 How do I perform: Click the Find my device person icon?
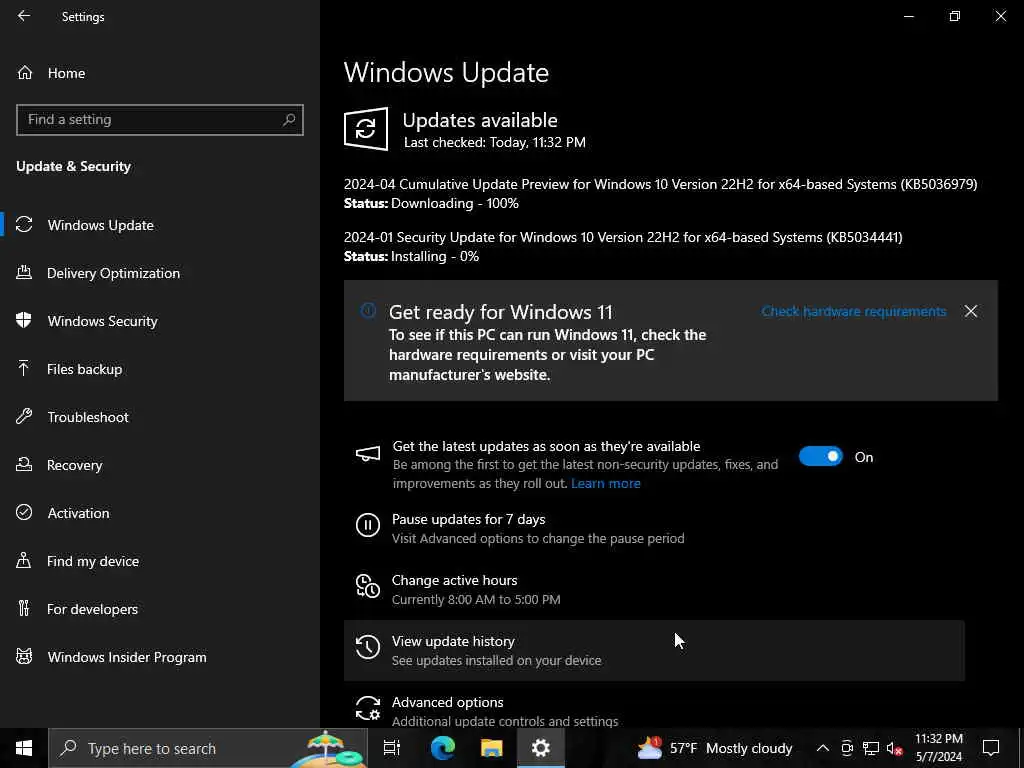(24, 561)
